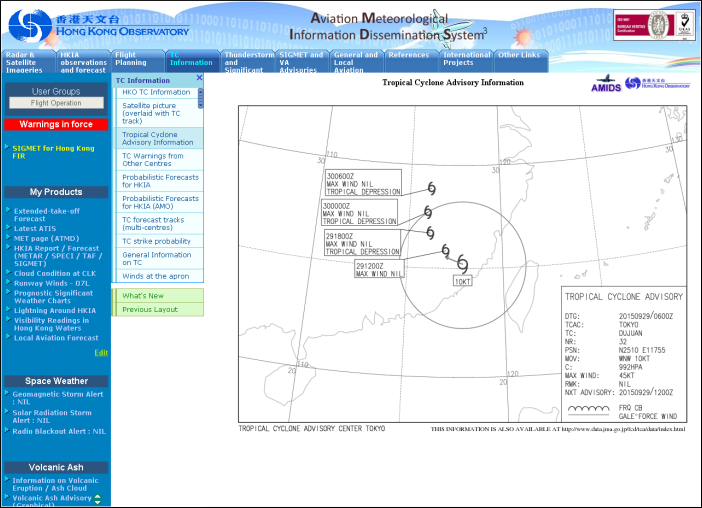Image resolution: width=702 pixels, height=508 pixels.
Task: Open the General and Local Aviation tab
Action: (357, 62)
